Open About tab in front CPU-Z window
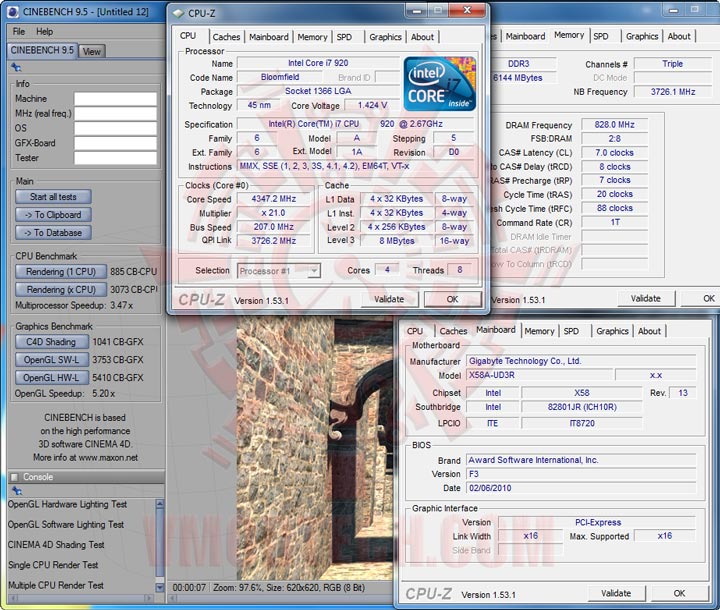The image size is (720, 610). tap(422, 37)
